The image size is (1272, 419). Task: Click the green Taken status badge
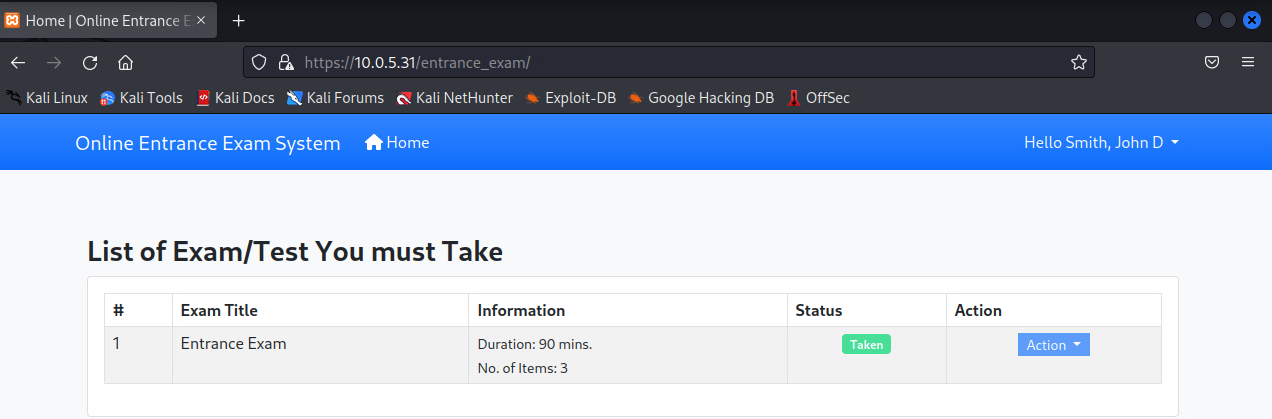[866, 344]
